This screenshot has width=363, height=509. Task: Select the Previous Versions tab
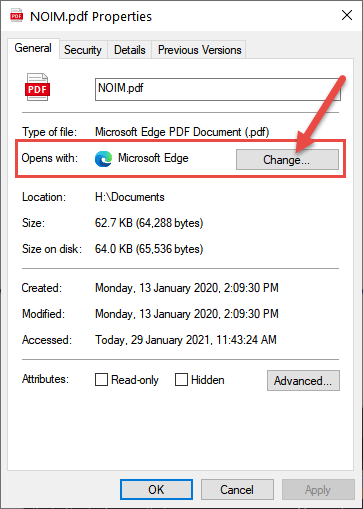coord(199,50)
